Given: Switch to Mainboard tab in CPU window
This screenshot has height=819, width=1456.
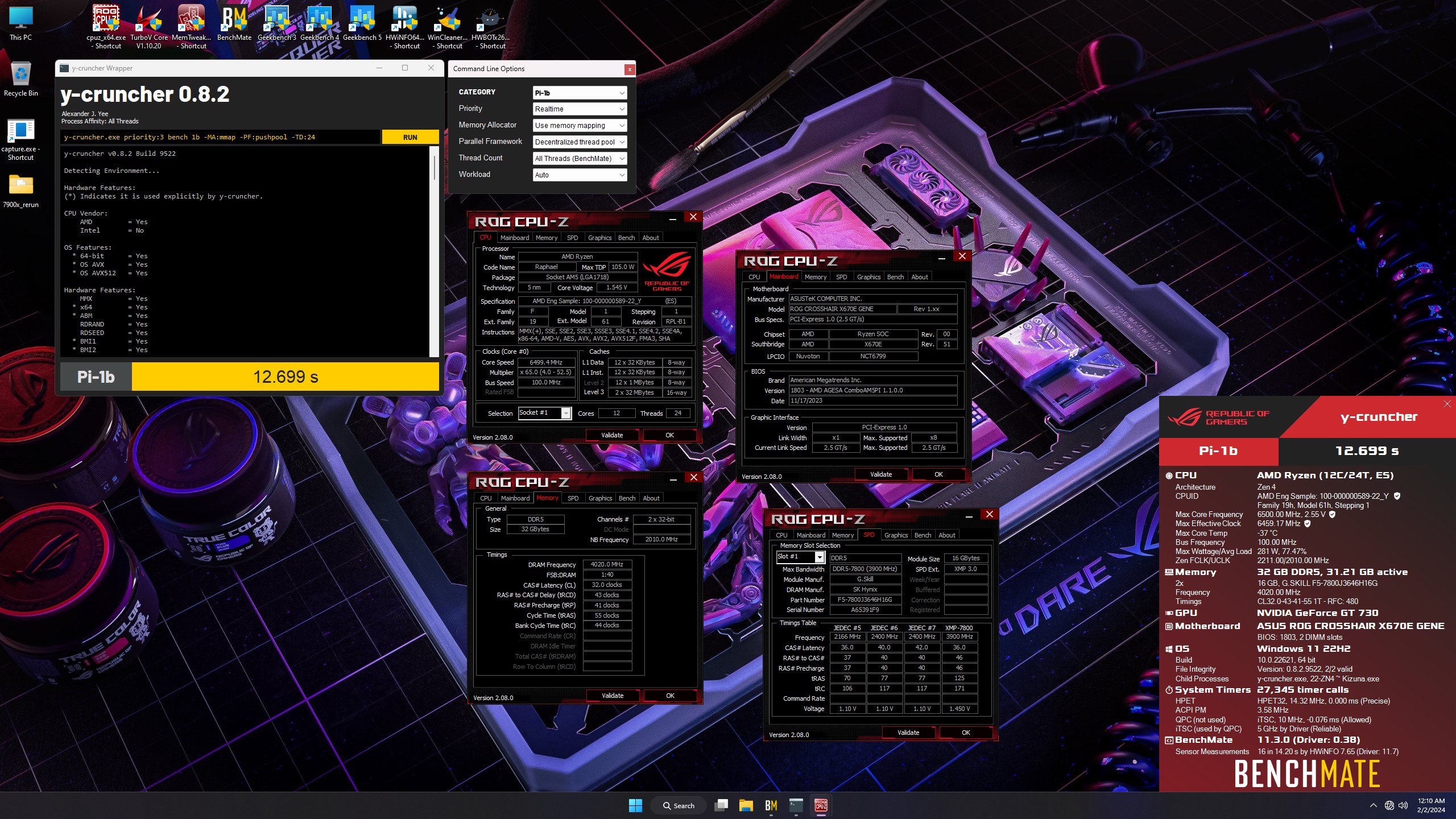Looking at the screenshot, I should coord(514,238).
